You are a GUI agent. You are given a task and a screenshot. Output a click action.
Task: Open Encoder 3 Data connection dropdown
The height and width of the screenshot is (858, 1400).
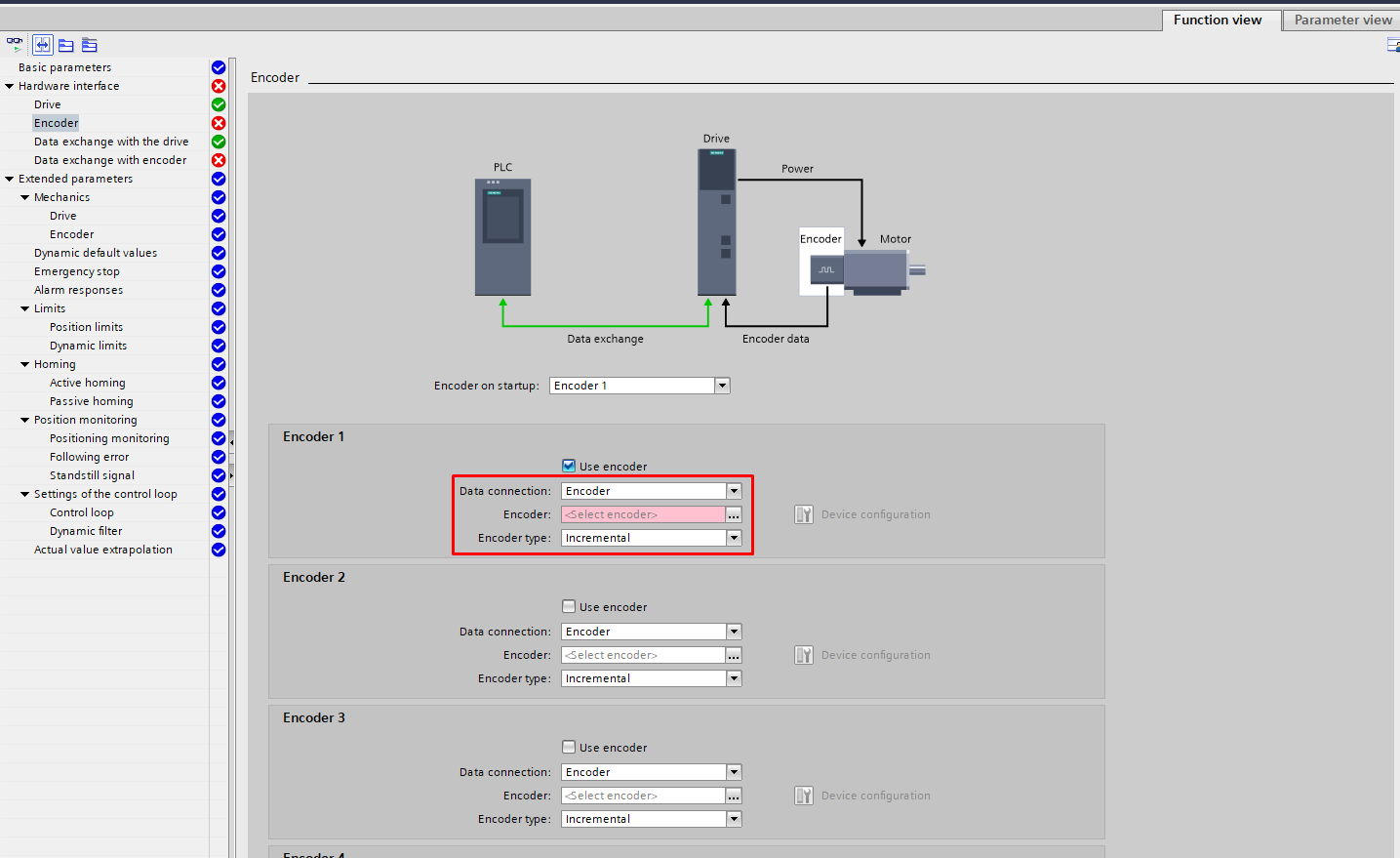(735, 772)
